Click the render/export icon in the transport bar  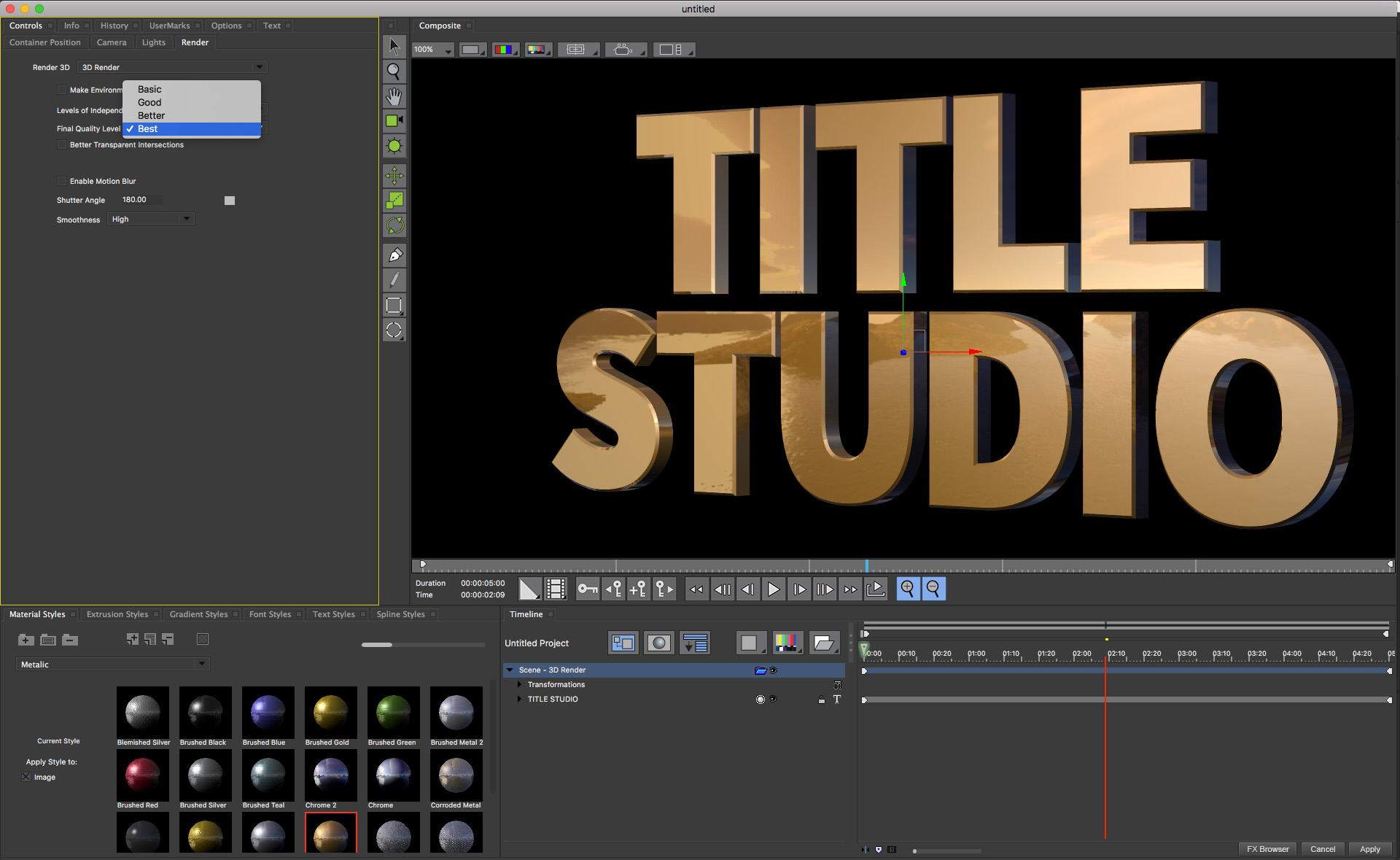876,589
